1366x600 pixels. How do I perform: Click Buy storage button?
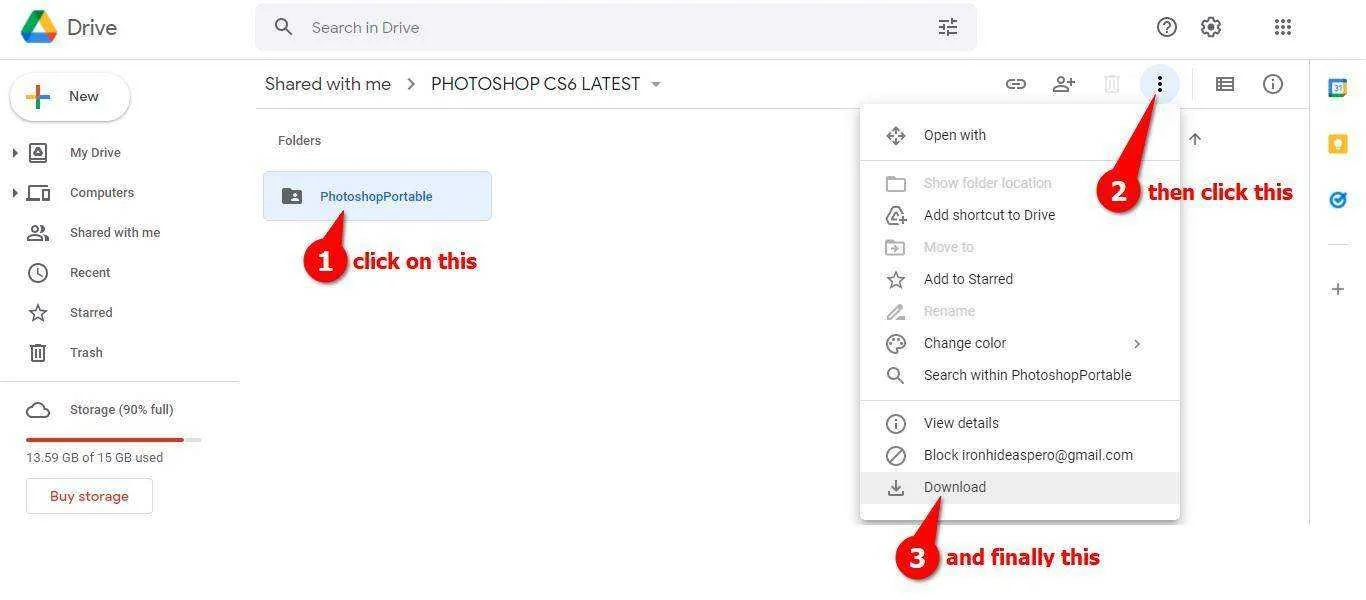pyautogui.click(x=89, y=496)
